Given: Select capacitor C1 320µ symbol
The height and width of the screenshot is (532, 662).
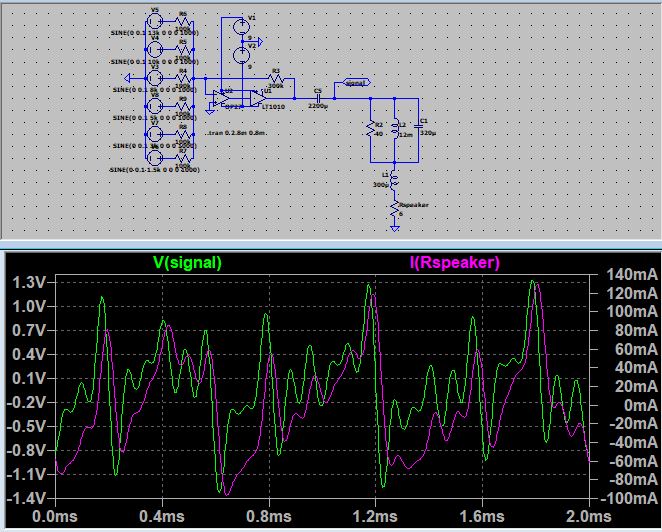Looking at the screenshot, I should [x=418, y=125].
